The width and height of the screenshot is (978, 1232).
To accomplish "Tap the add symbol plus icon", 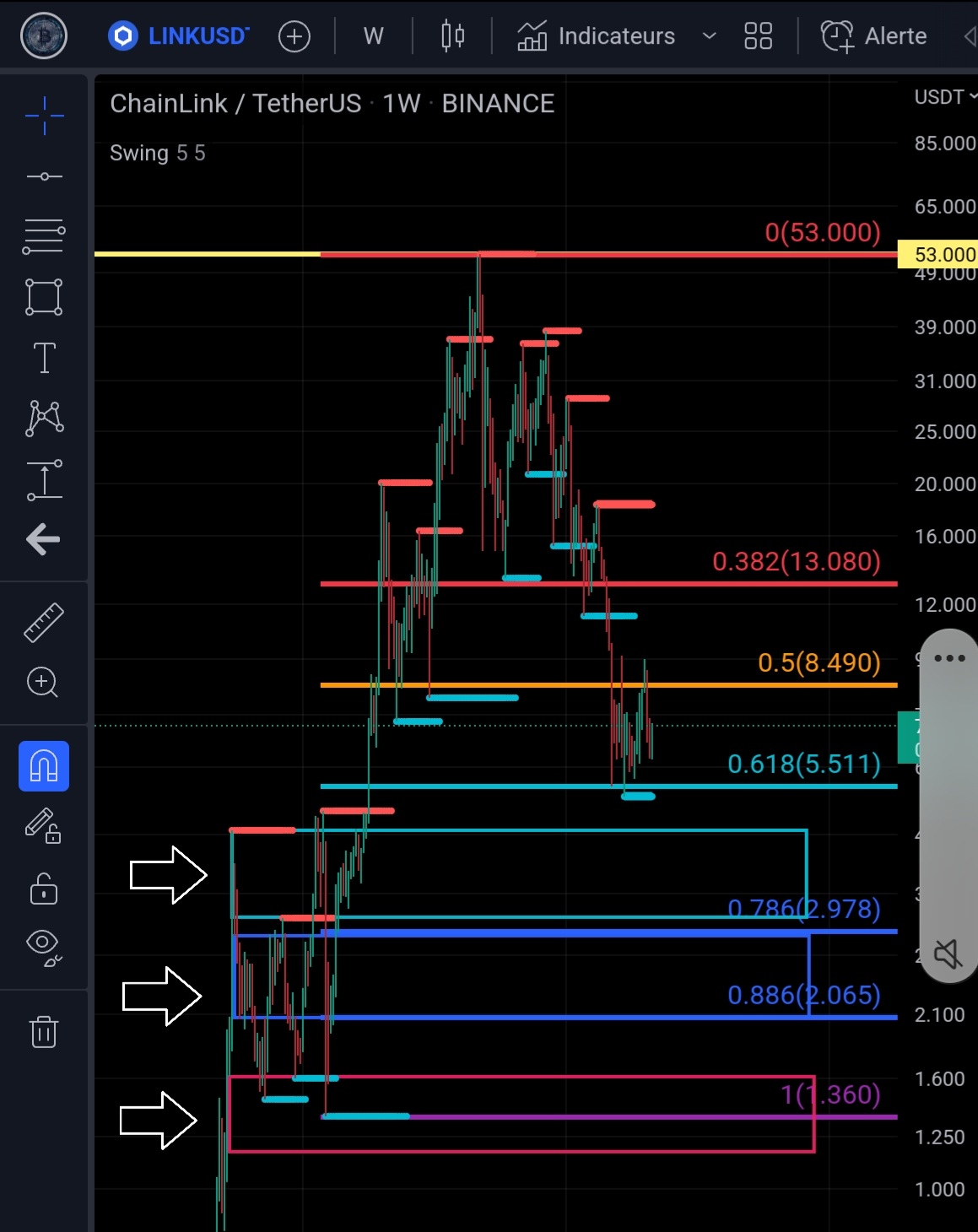I will coord(294,36).
